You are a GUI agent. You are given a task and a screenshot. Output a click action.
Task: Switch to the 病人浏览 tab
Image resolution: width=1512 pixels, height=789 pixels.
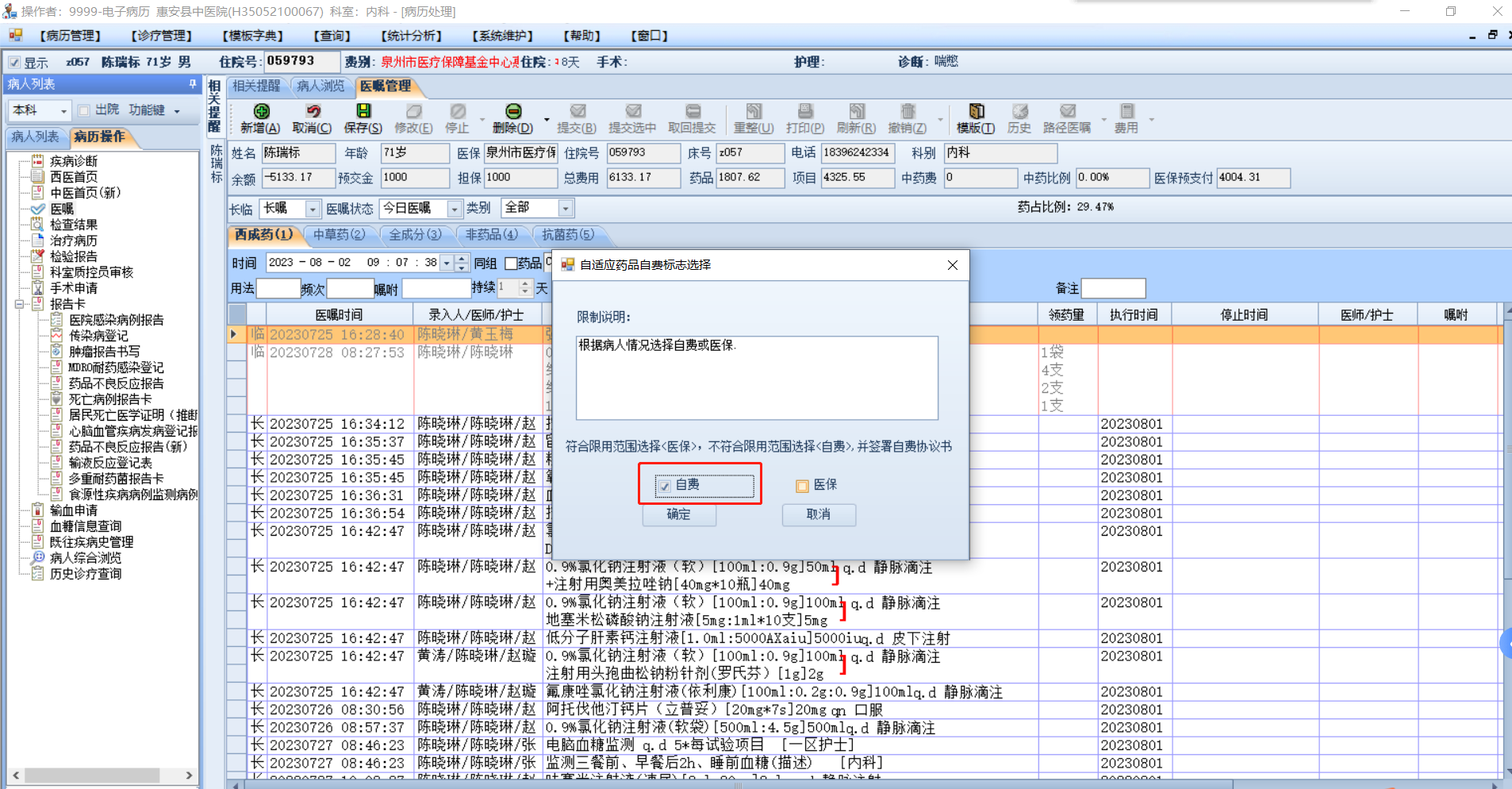coord(321,86)
